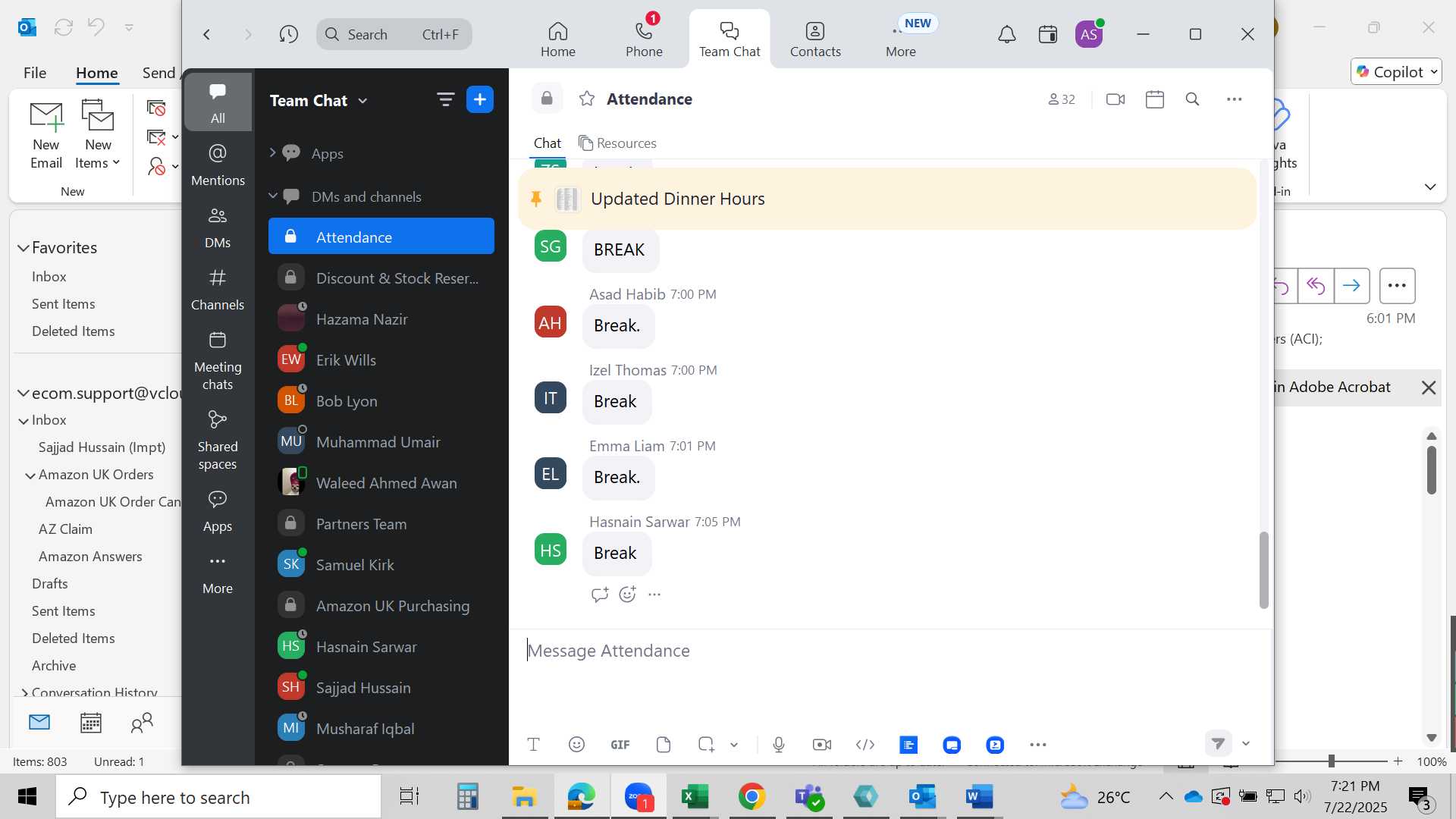The height and width of the screenshot is (819, 1456).
Task: Expand Conversation History folder in Outlook
Action: pos(24,692)
